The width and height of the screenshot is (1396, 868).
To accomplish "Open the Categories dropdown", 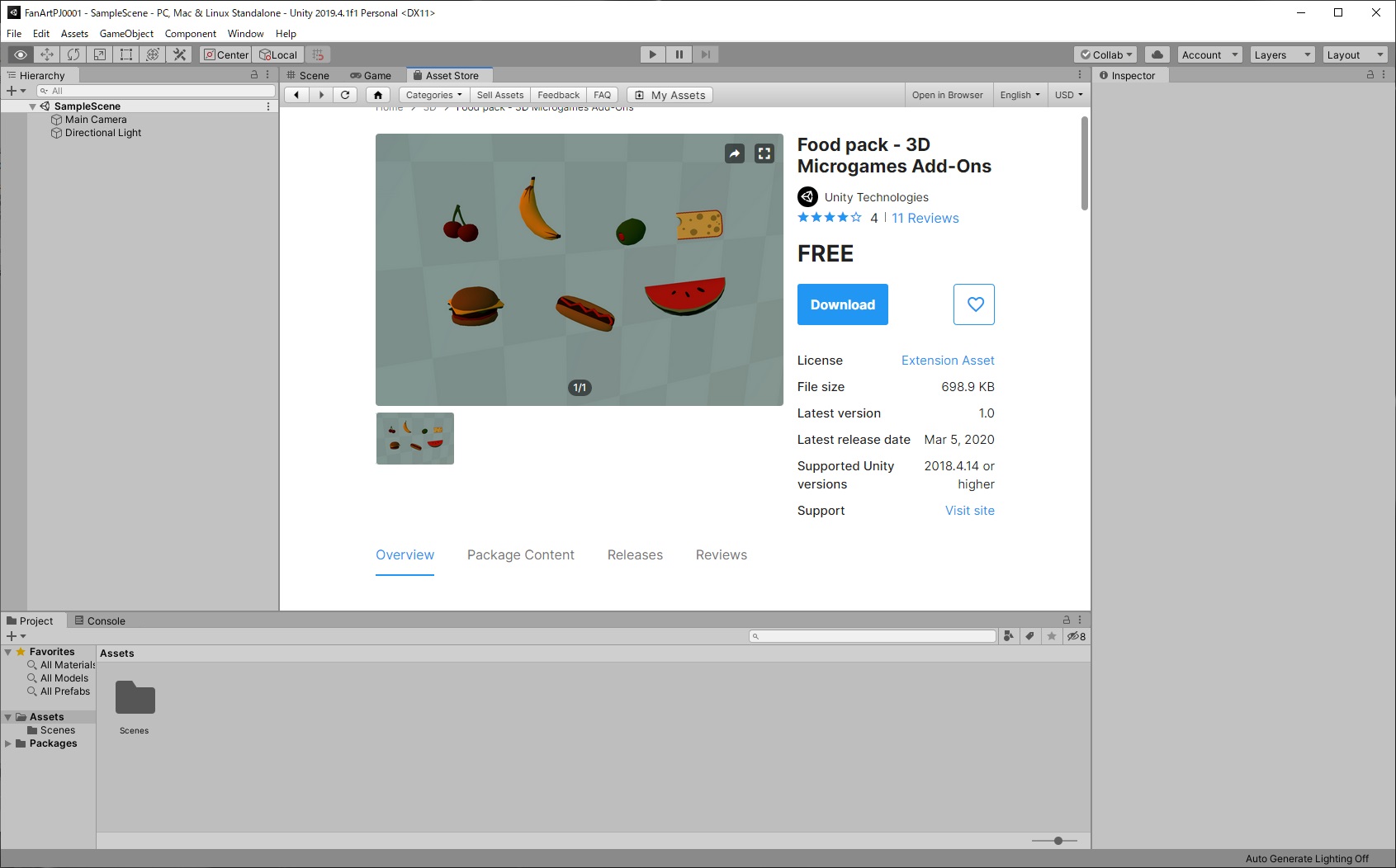I will 433,95.
